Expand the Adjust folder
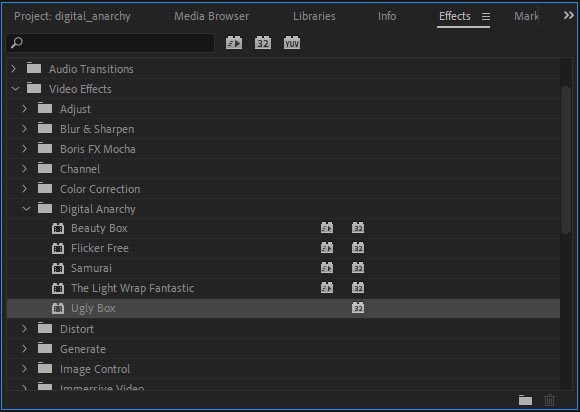Screen dimensions: 580x412 pos(24,109)
